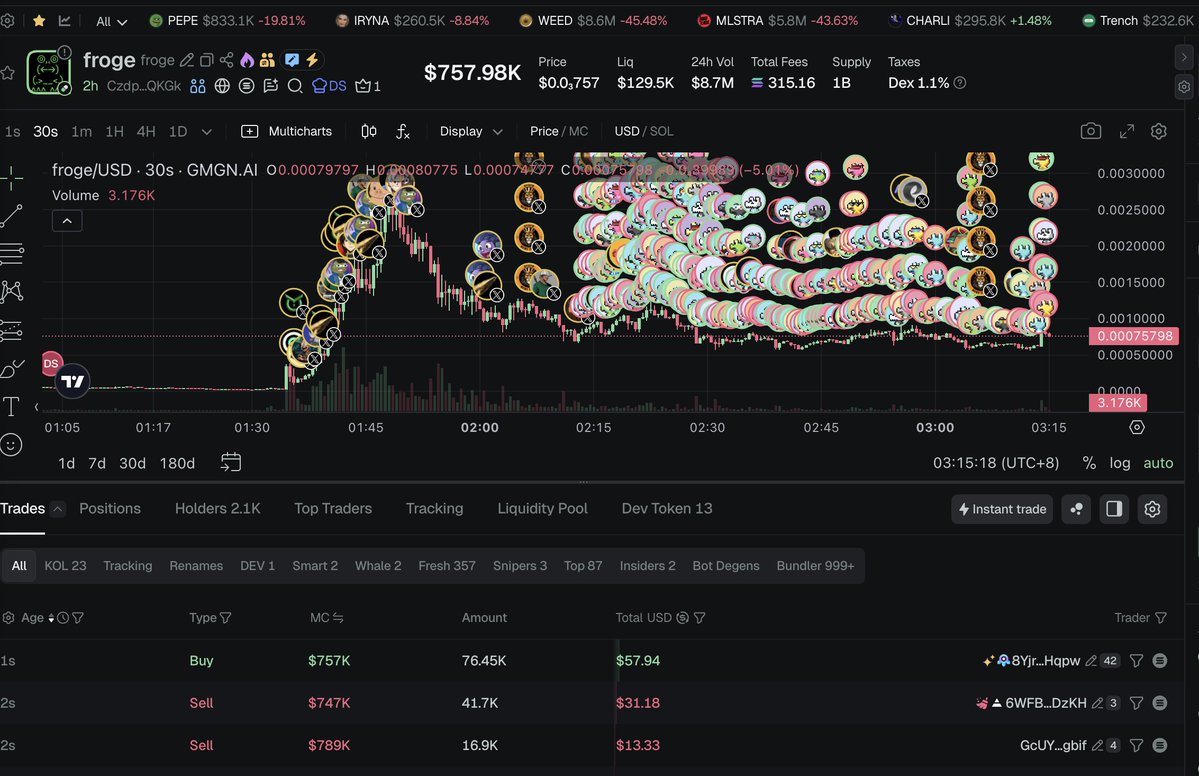Toggle the side panel layout icon
The image size is (1199, 776).
pos(1114,509)
